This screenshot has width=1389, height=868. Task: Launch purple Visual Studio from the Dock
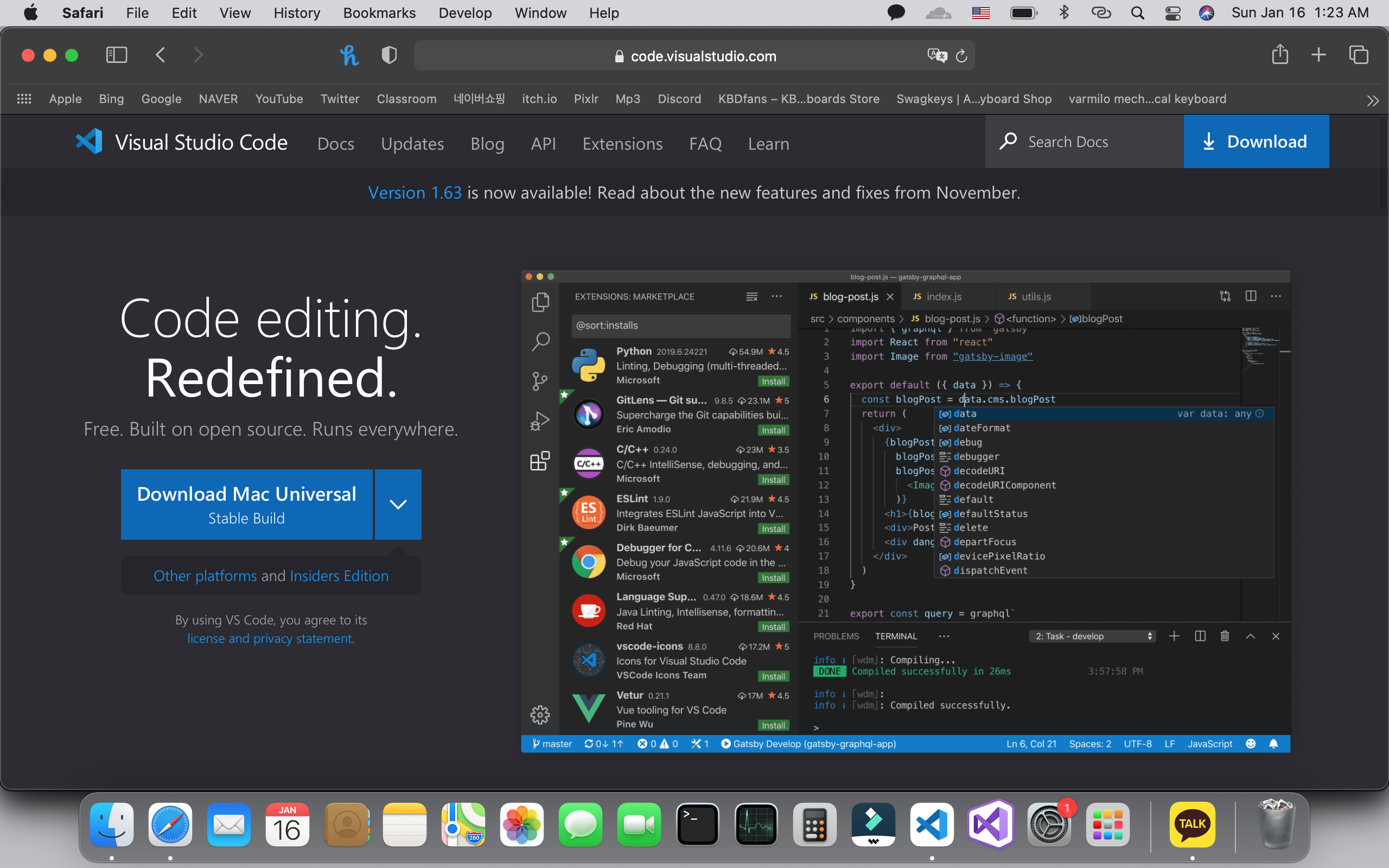(990, 825)
